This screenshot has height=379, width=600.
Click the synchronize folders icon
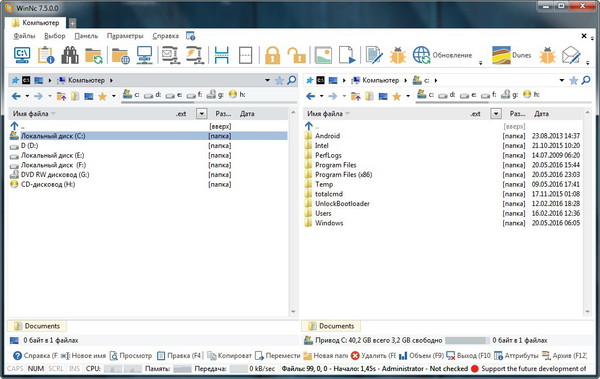click(94, 56)
